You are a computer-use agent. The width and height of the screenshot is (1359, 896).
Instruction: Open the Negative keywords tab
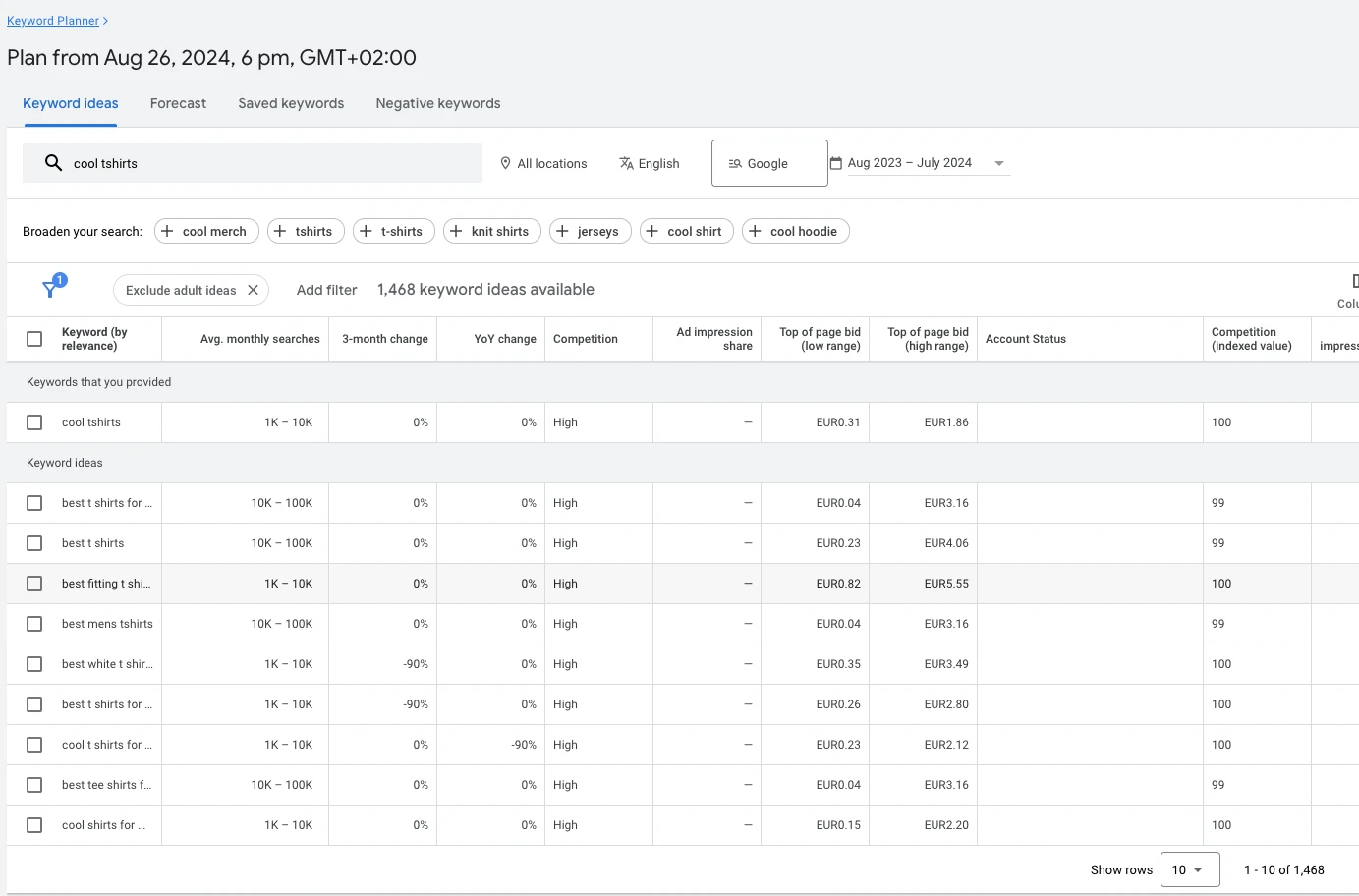(437, 103)
